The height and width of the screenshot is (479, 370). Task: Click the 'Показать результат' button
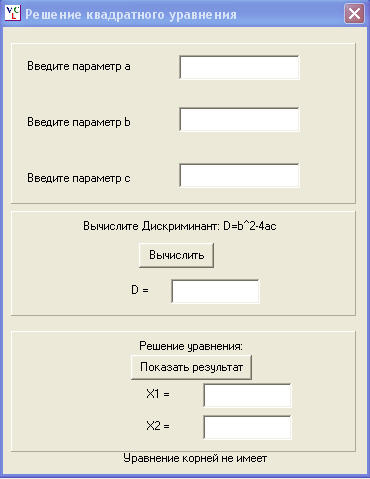pyautogui.click(x=191, y=367)
